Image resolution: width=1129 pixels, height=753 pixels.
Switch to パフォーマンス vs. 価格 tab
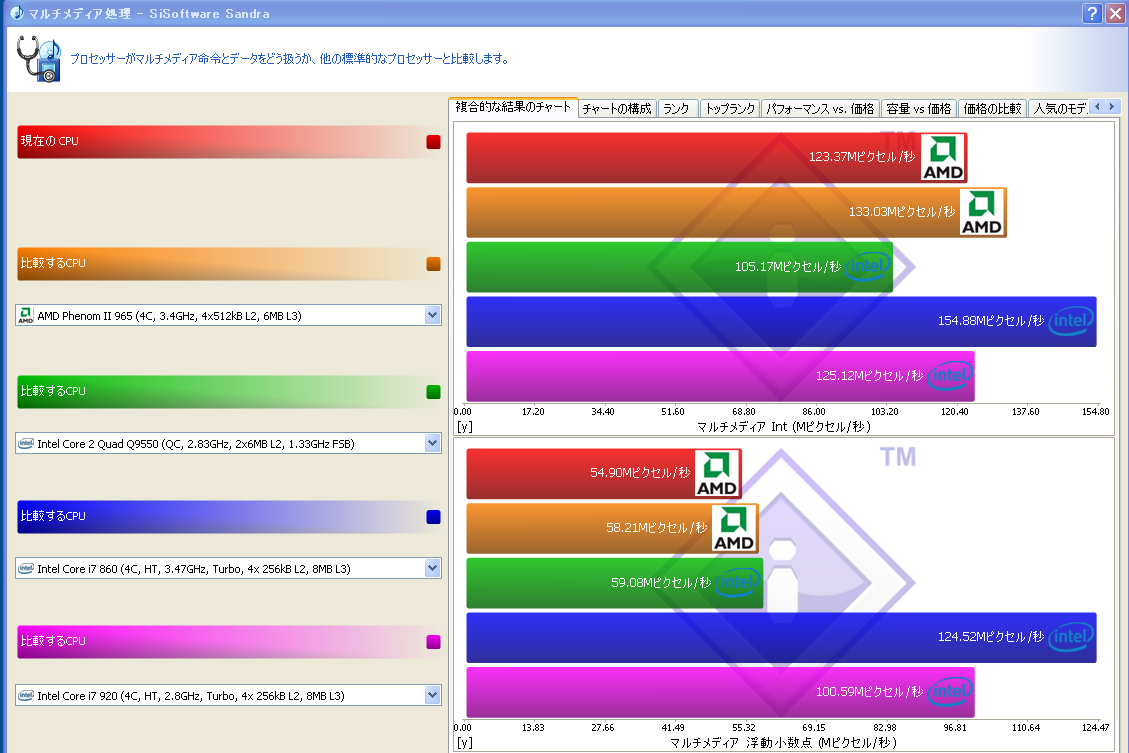(x=820, y=109)
